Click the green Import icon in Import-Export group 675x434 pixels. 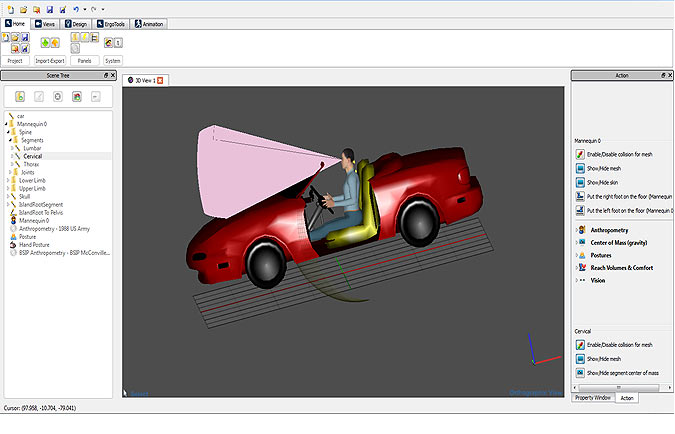(x=44, y=42)
